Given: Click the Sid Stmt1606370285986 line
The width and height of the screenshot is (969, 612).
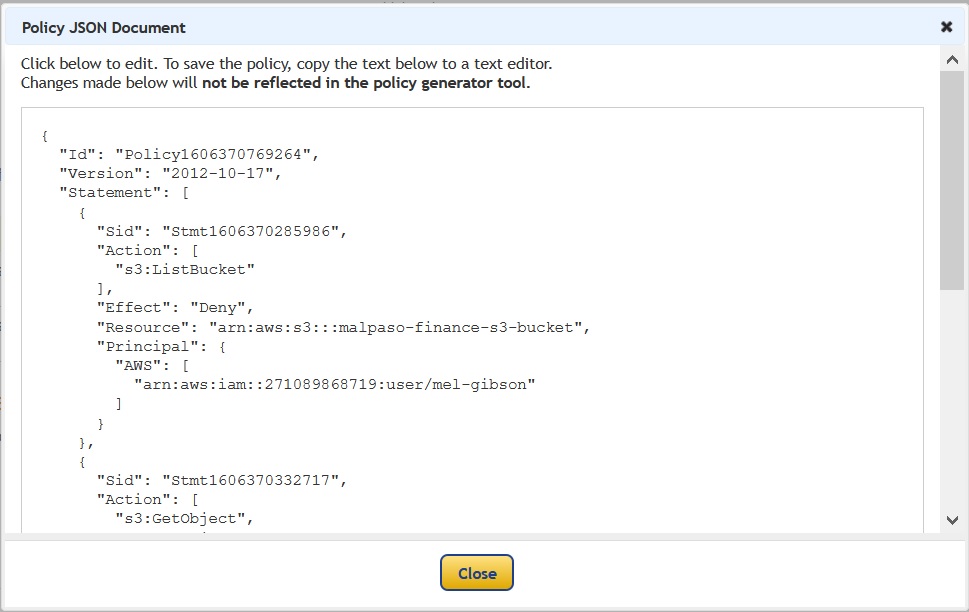Looking at the screenshot, I should tap(221, 231).
